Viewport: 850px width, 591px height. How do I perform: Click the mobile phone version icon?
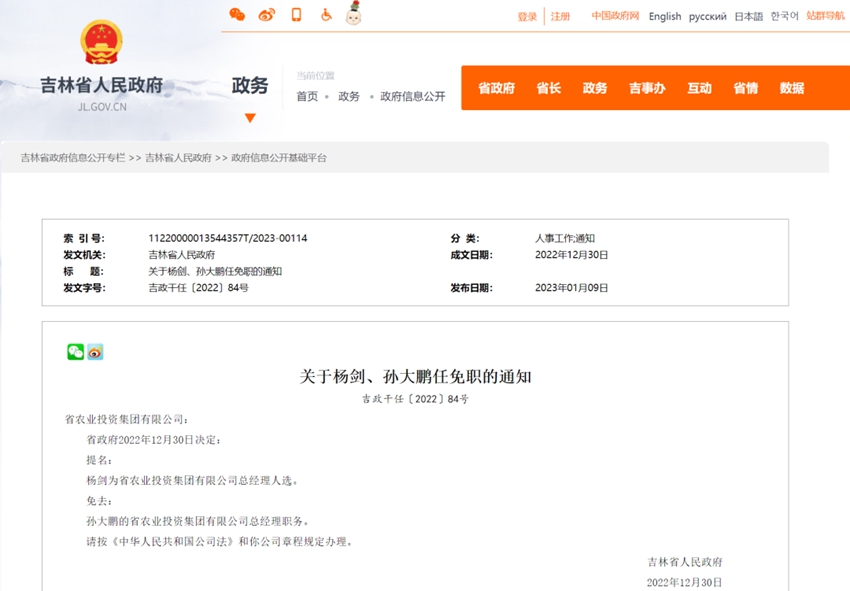pyautogui.click(x=296, y=15)
